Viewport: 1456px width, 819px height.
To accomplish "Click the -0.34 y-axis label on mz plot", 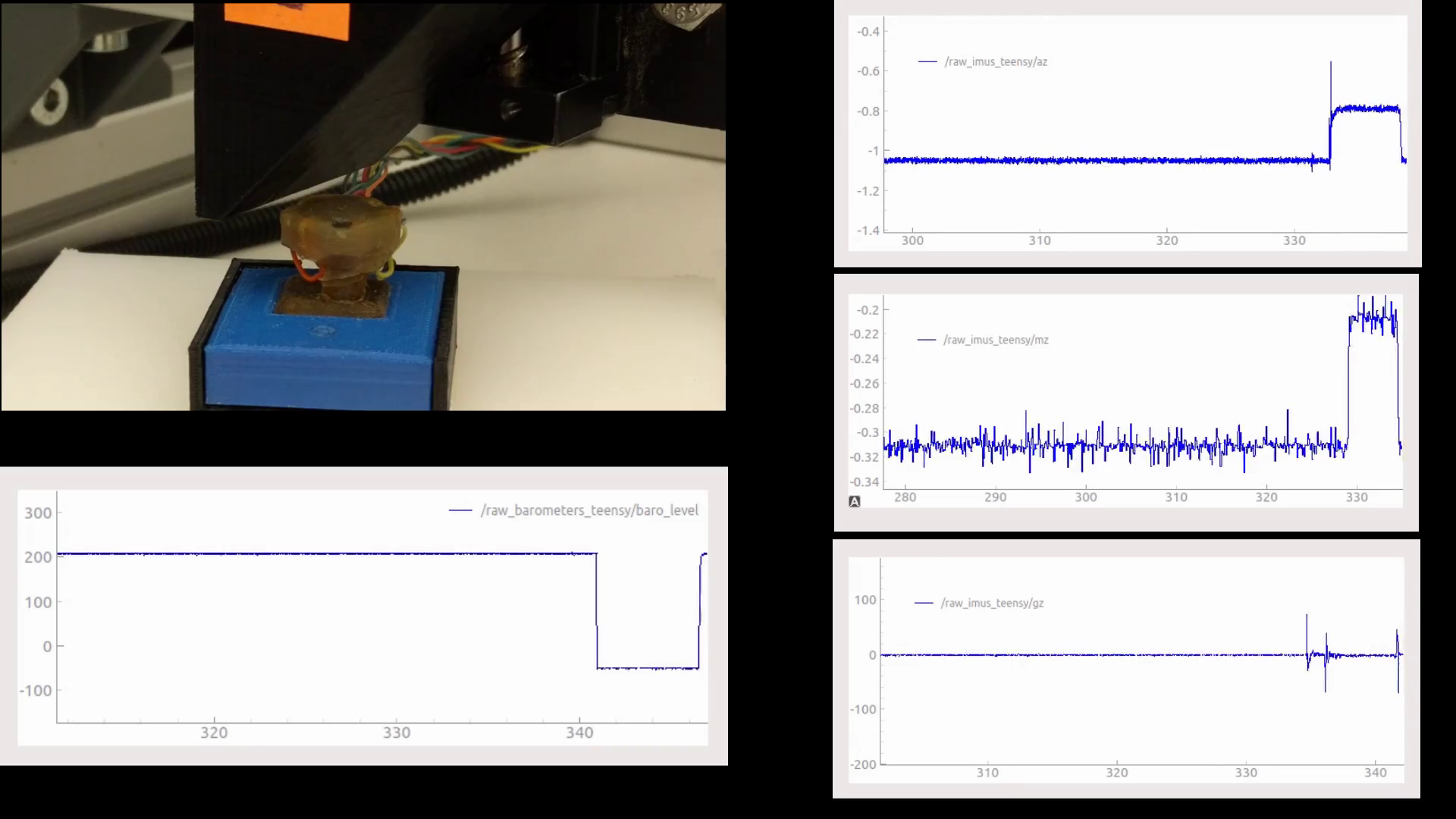I will tap(864, 482).
